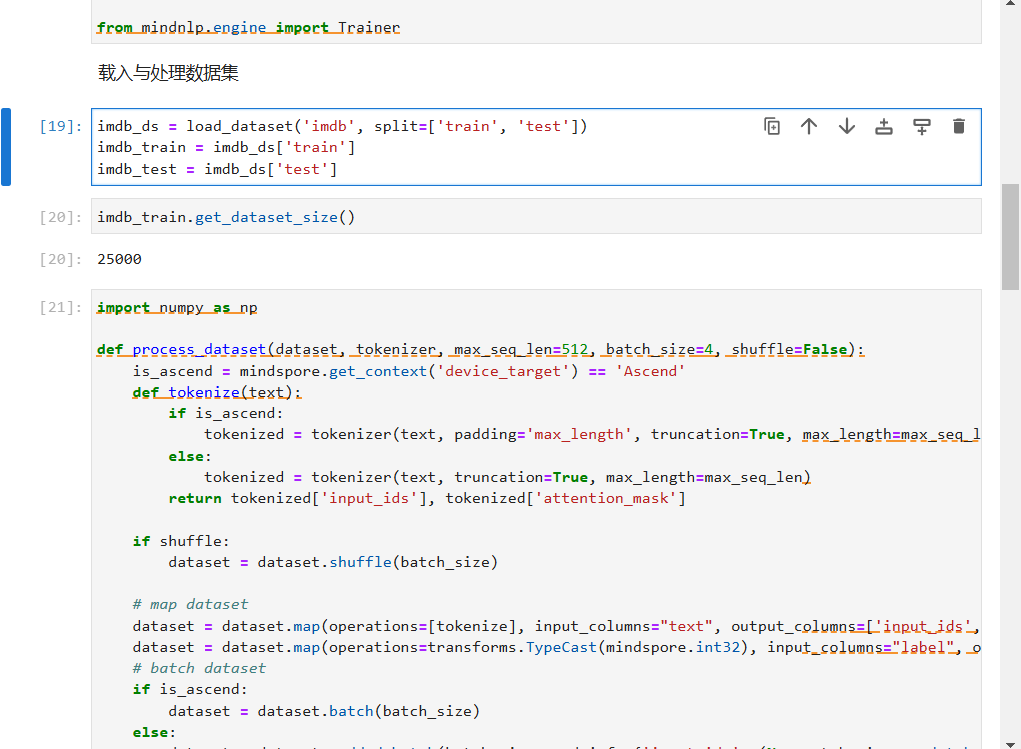Click the 'return tokenized' line
Image resolution: width=1021 pixels, height=749 pixels.
427,498
